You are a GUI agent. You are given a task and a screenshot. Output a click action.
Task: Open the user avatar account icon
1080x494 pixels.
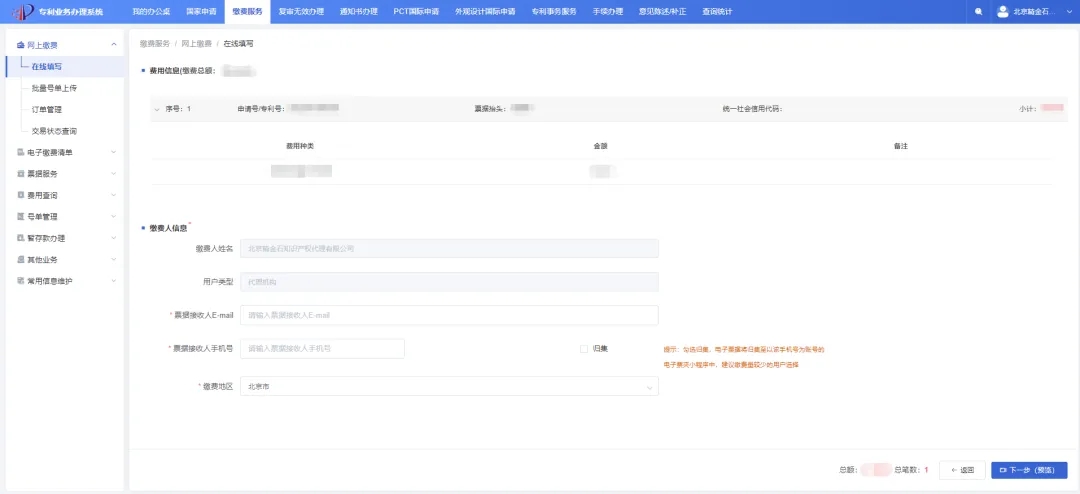[1002, 12]
